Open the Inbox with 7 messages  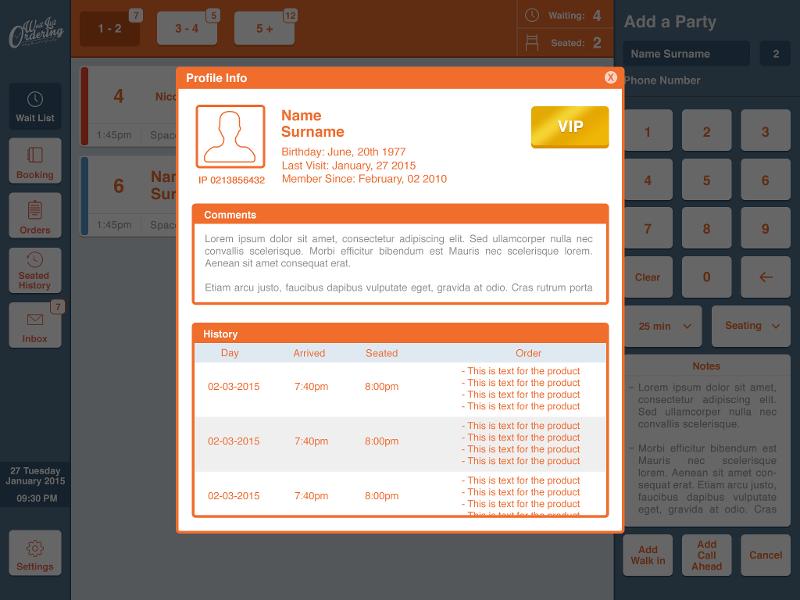pos(34,325)
